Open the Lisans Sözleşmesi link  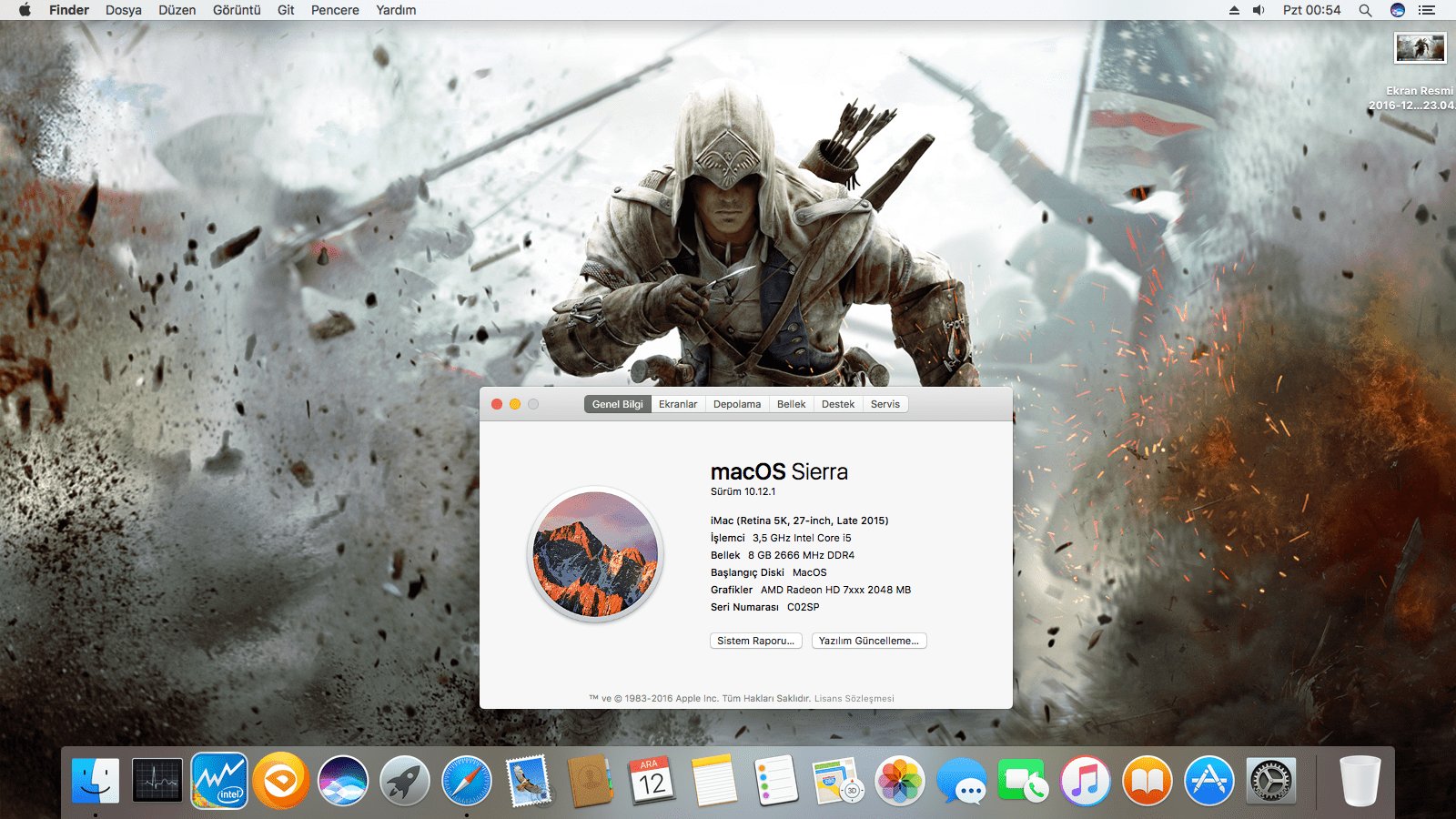click(854, 699)
